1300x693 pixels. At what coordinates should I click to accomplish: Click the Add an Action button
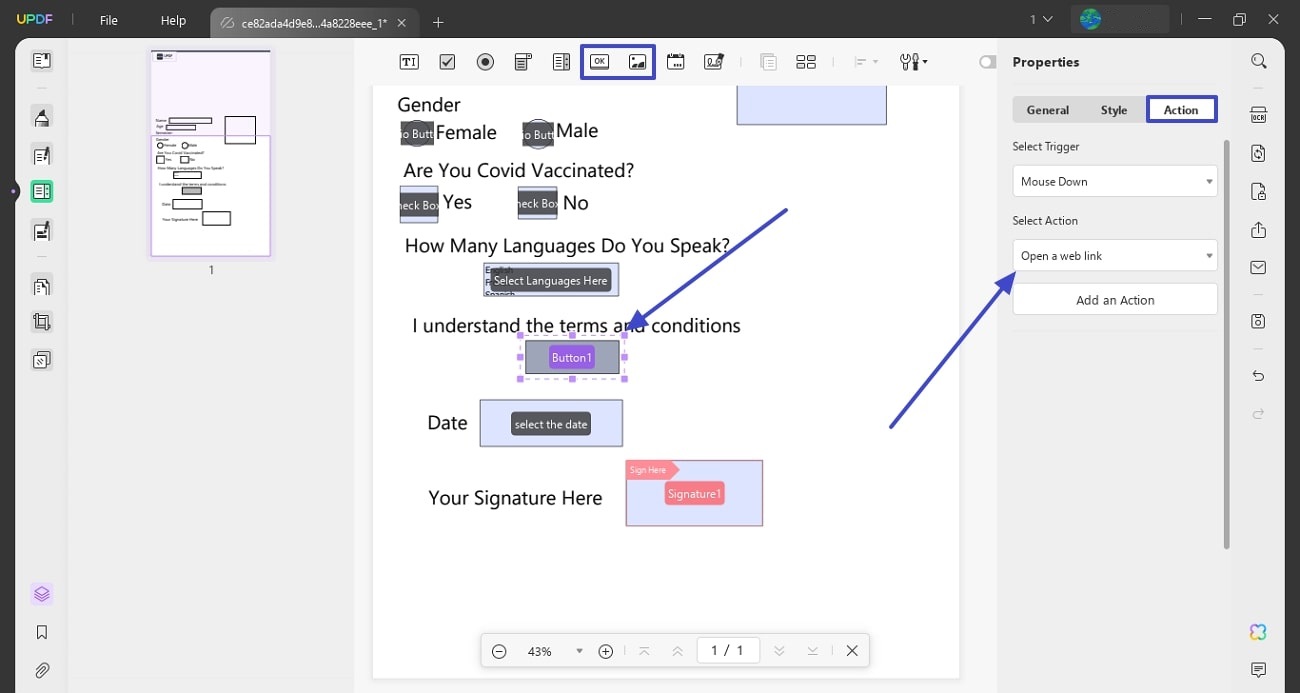click(1114, 299)
